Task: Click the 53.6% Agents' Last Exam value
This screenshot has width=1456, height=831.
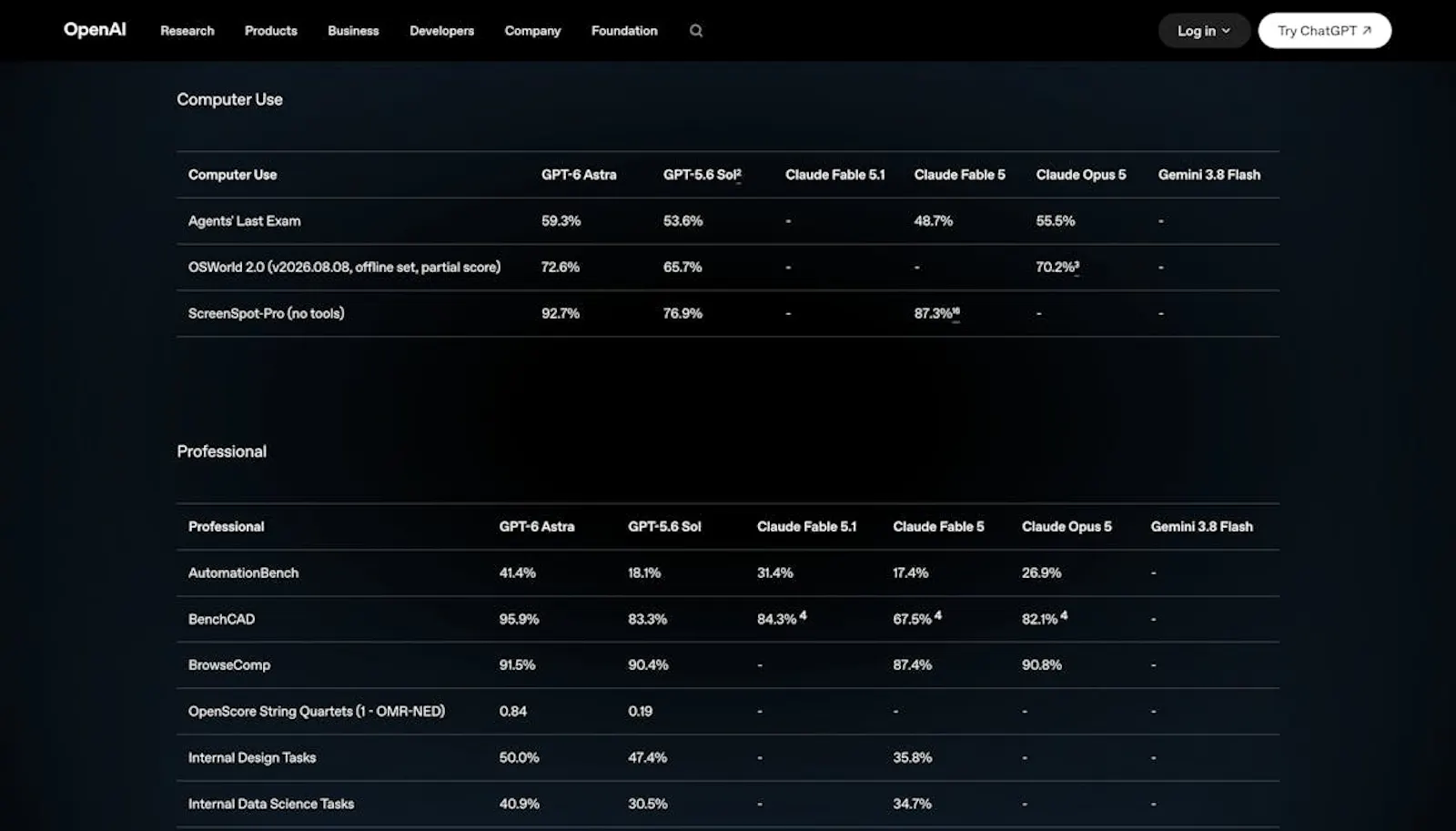Action: 682,221
